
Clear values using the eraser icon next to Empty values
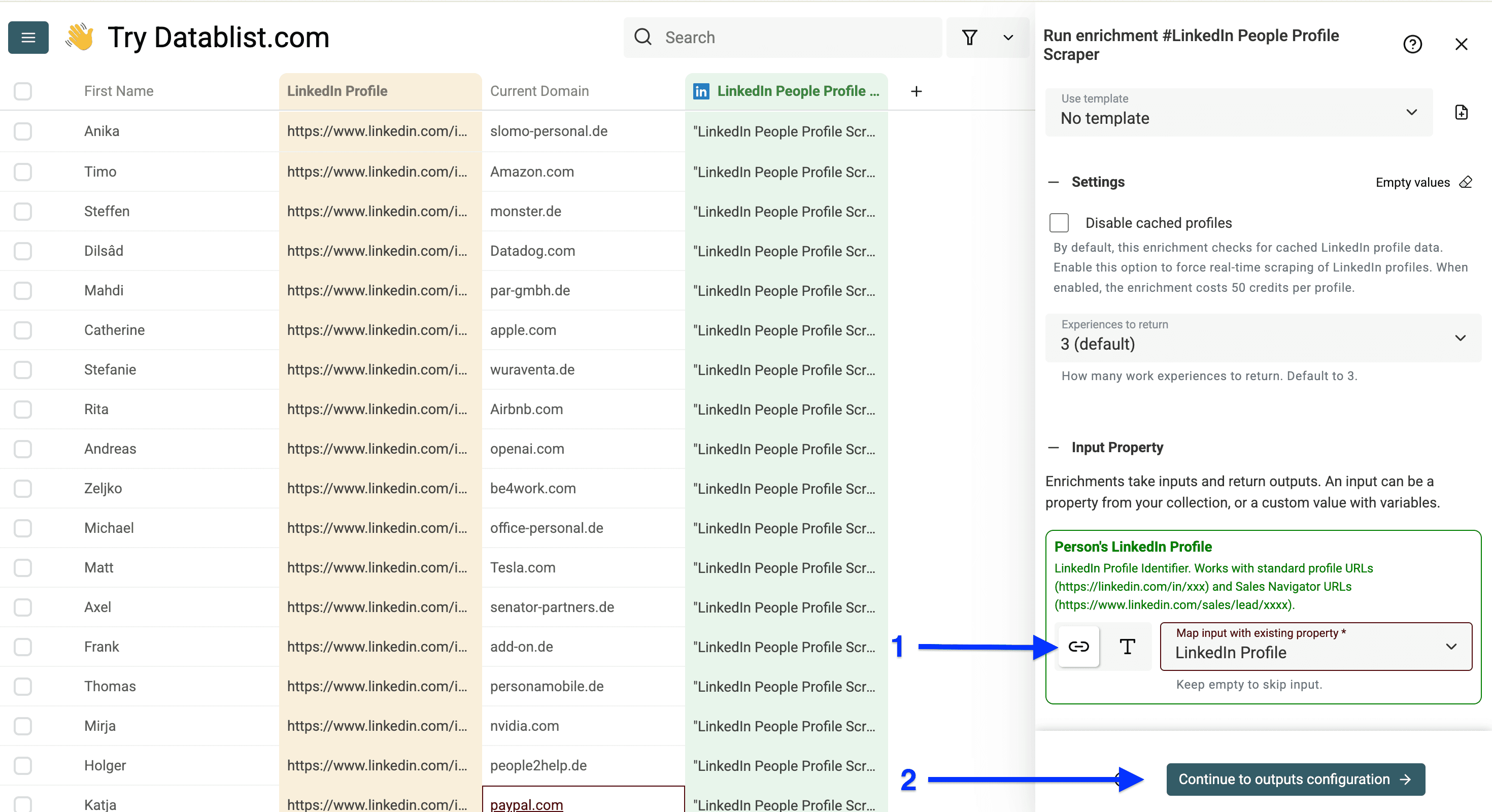pyautogui.click(x=1466, y=182)
